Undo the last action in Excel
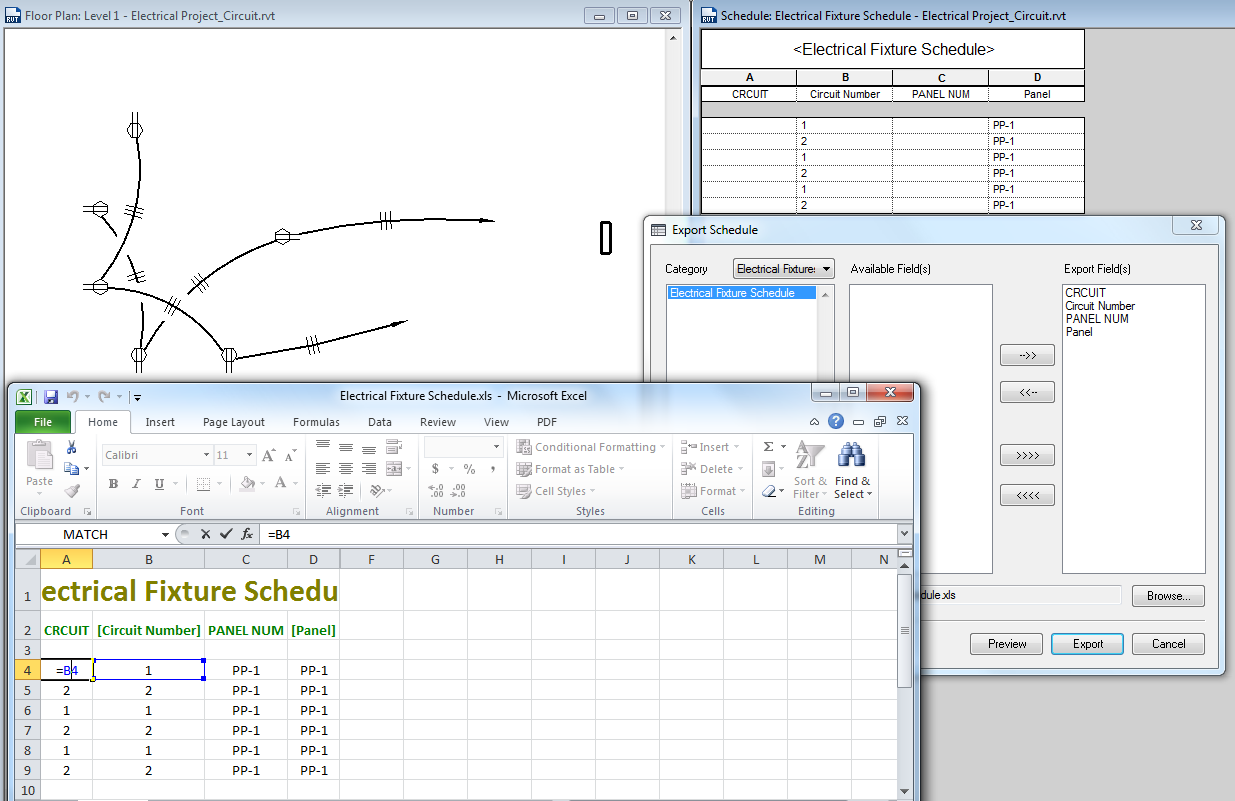Image resolution: width=1235 pixels, height=801 pixels. (72, 396)
